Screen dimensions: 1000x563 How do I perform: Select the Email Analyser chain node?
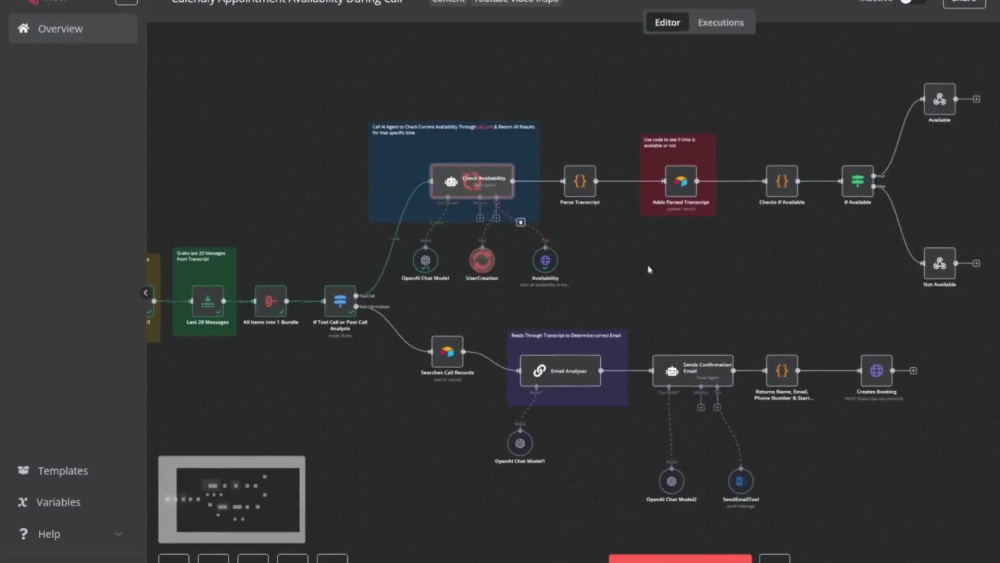560,370
